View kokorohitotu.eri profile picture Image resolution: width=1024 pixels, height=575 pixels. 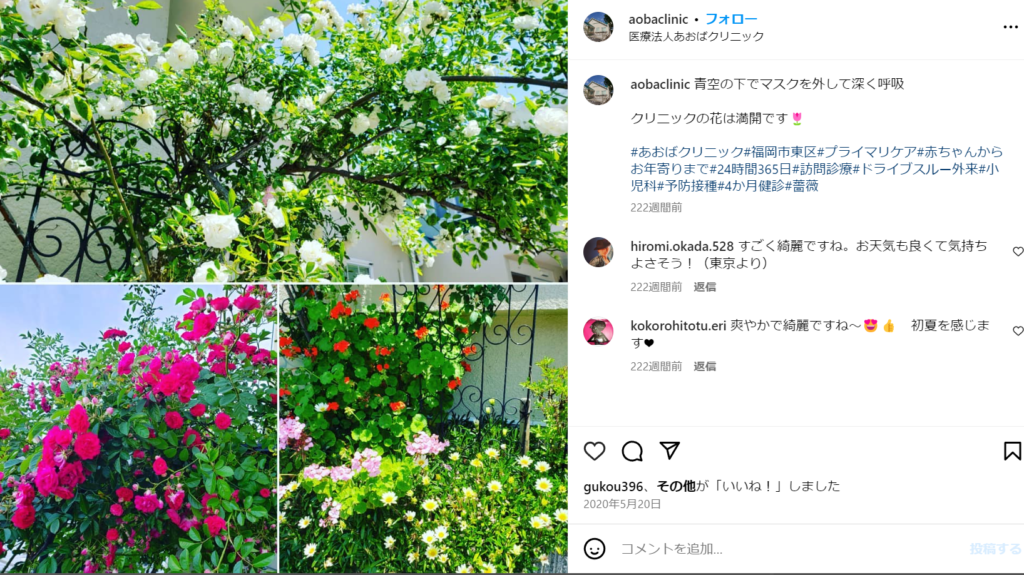tap(598, 332)
